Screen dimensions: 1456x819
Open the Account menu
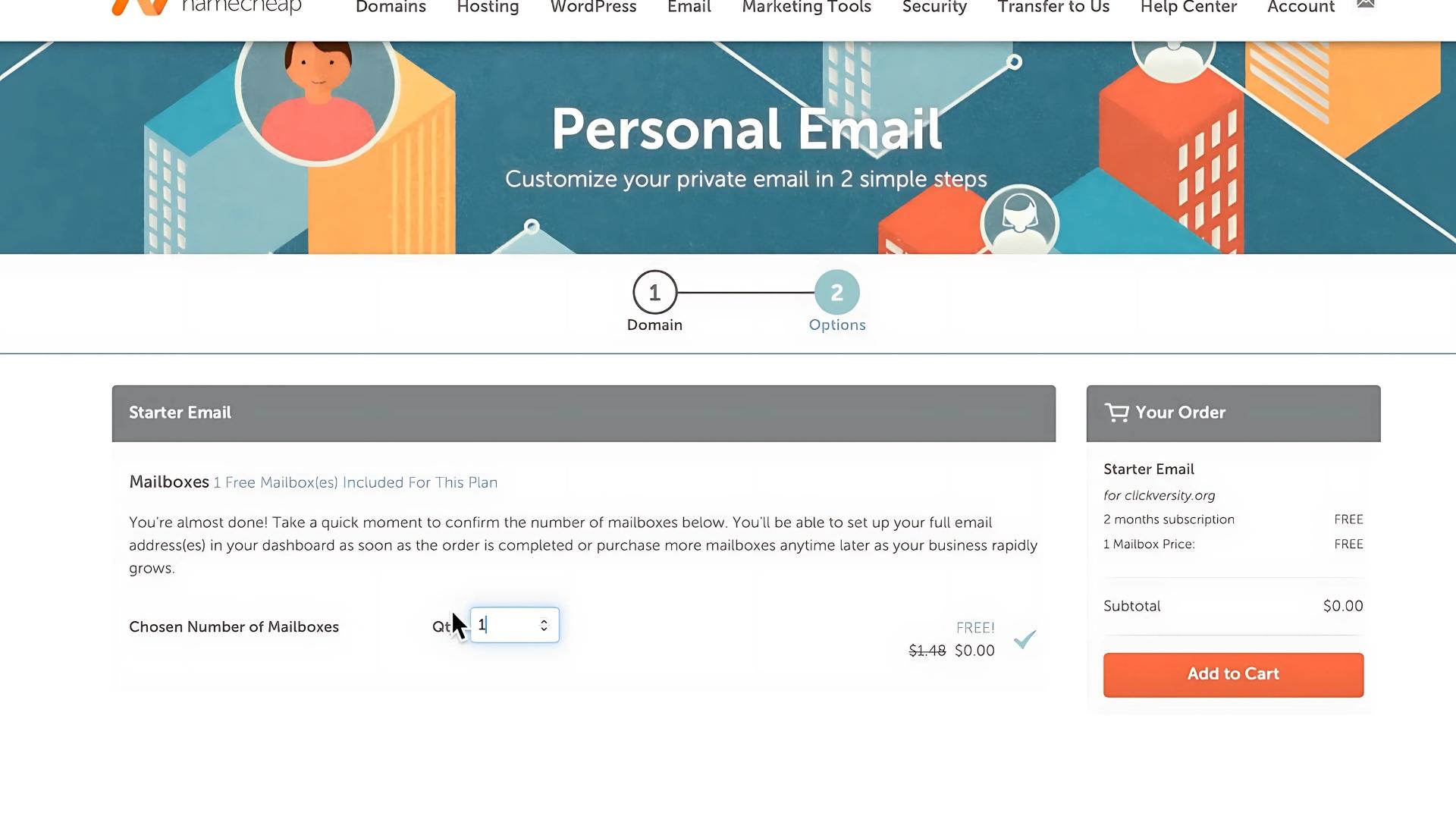[1301, 8]
